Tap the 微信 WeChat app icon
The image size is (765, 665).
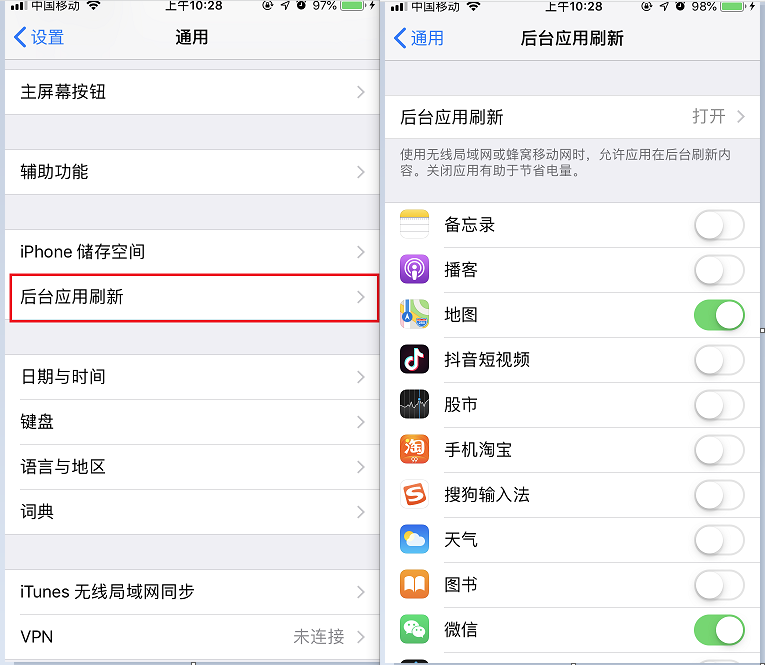coord(414,629)
